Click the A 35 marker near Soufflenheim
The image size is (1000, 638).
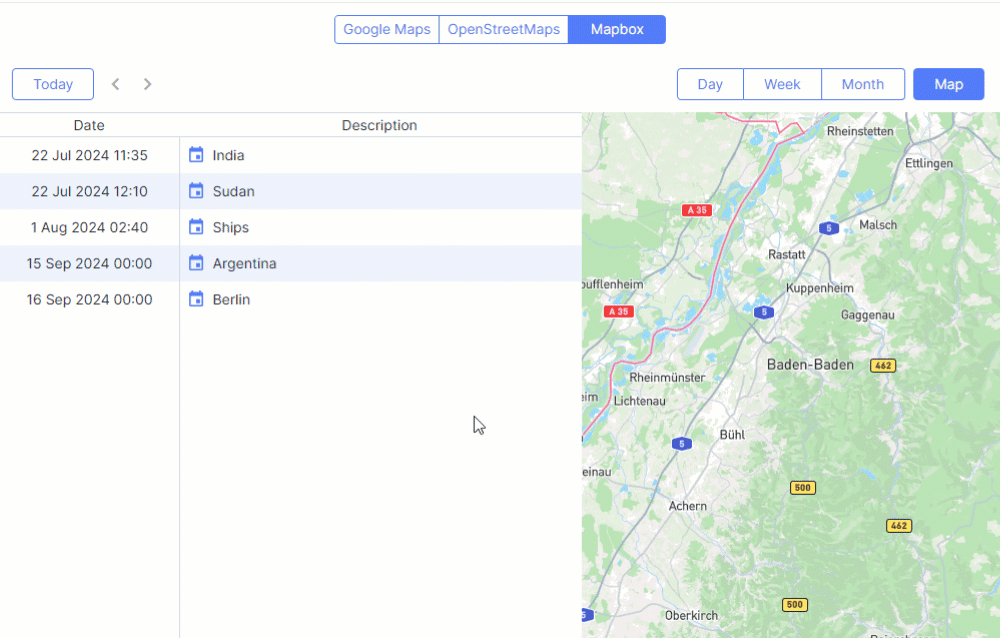[x=619, y=311]
